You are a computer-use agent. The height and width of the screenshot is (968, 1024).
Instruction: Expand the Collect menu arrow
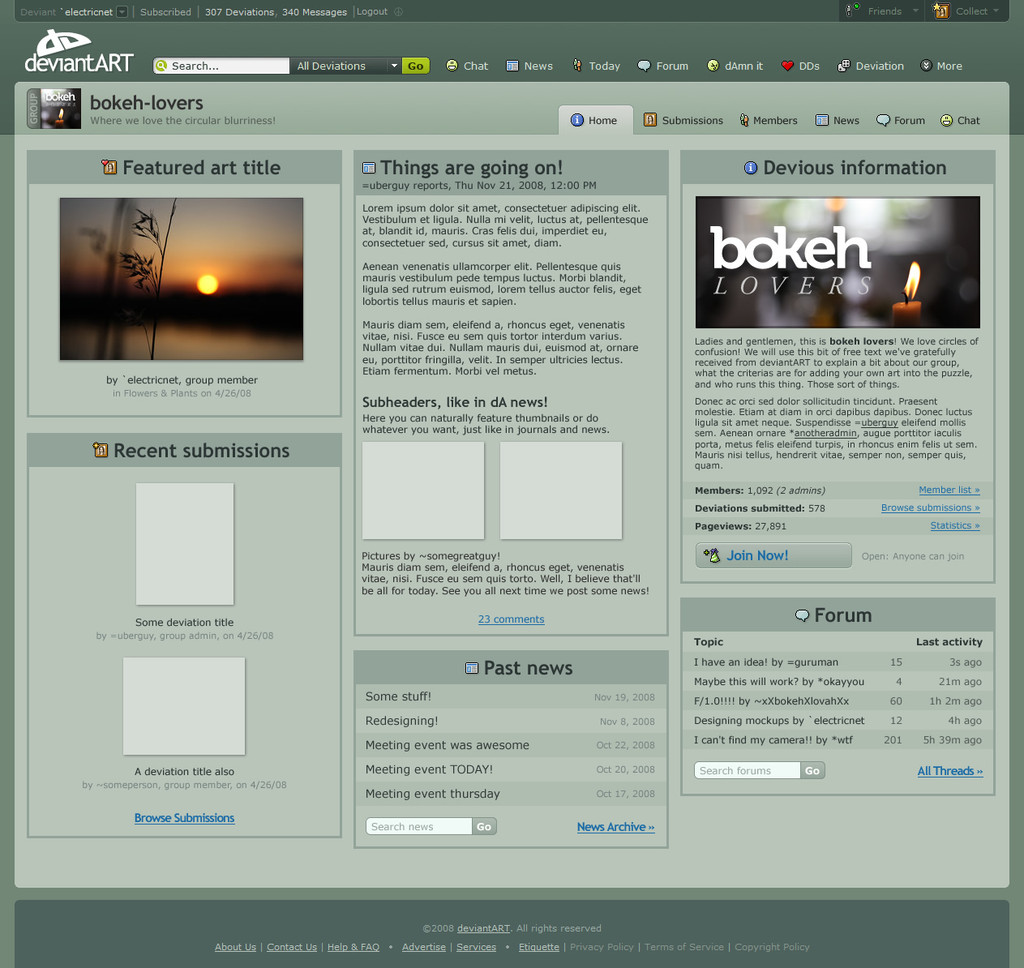point(996,10)
